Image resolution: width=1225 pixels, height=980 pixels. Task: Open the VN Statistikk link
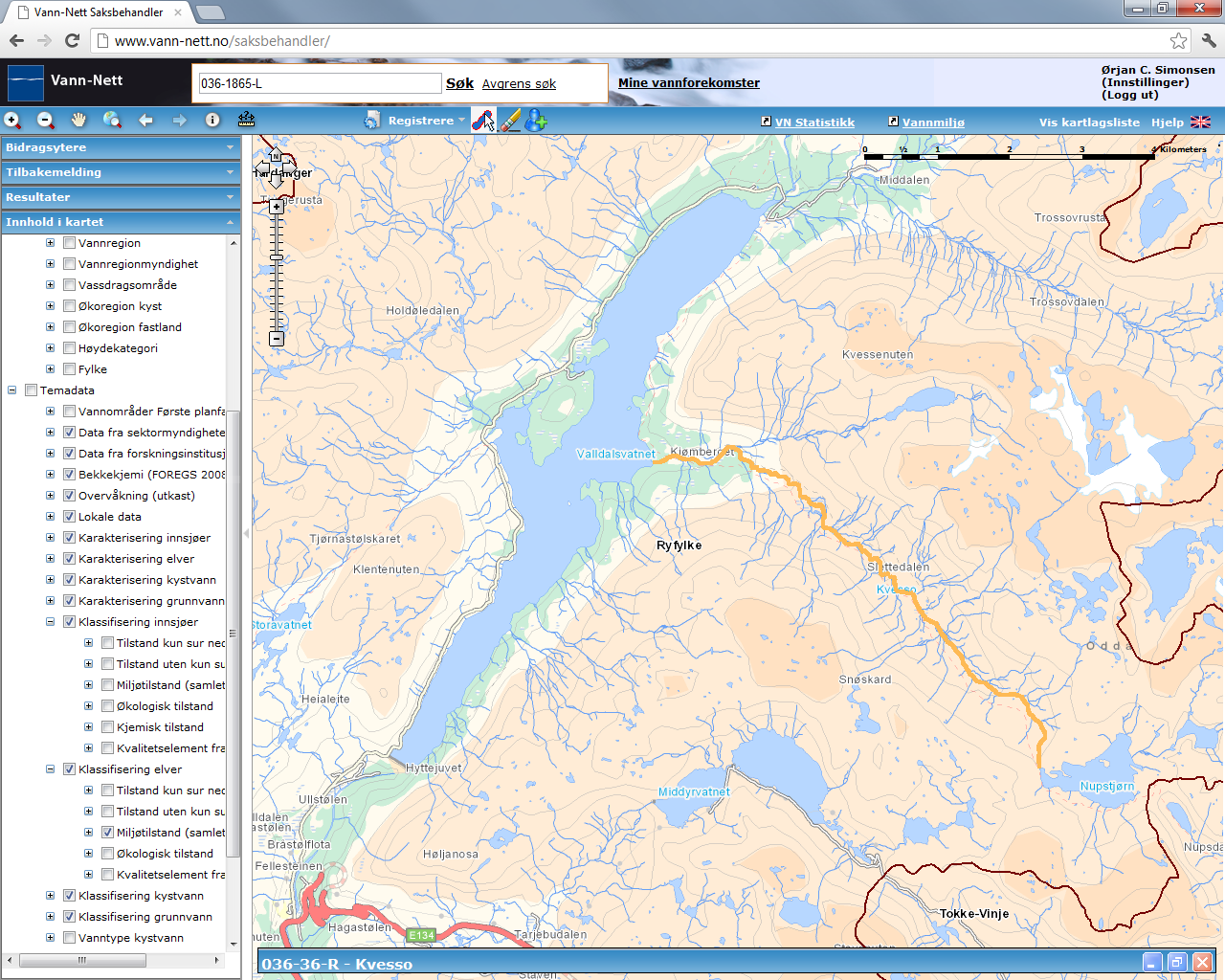(814, 122)
